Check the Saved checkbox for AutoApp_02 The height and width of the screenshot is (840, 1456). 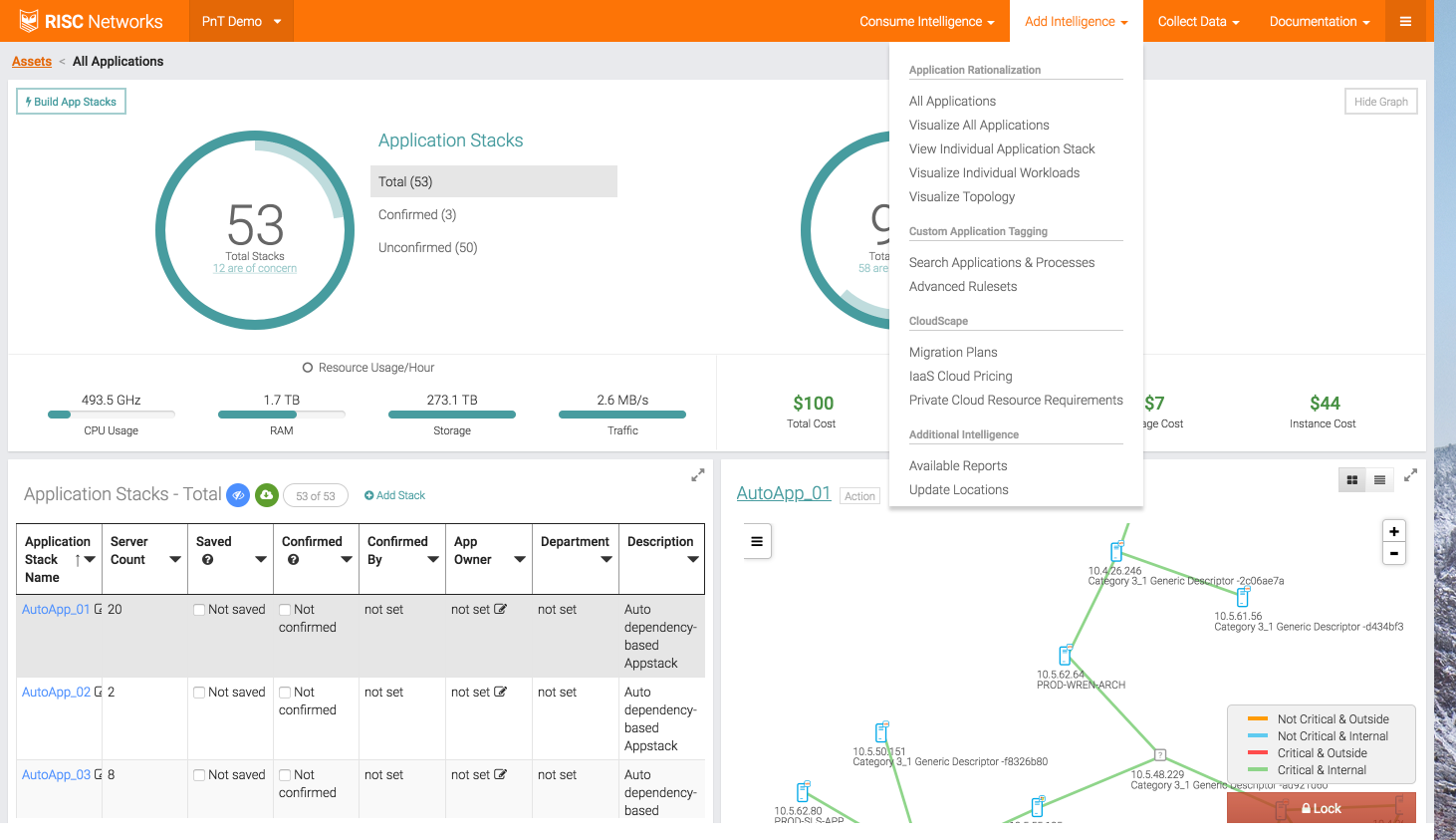199,693
